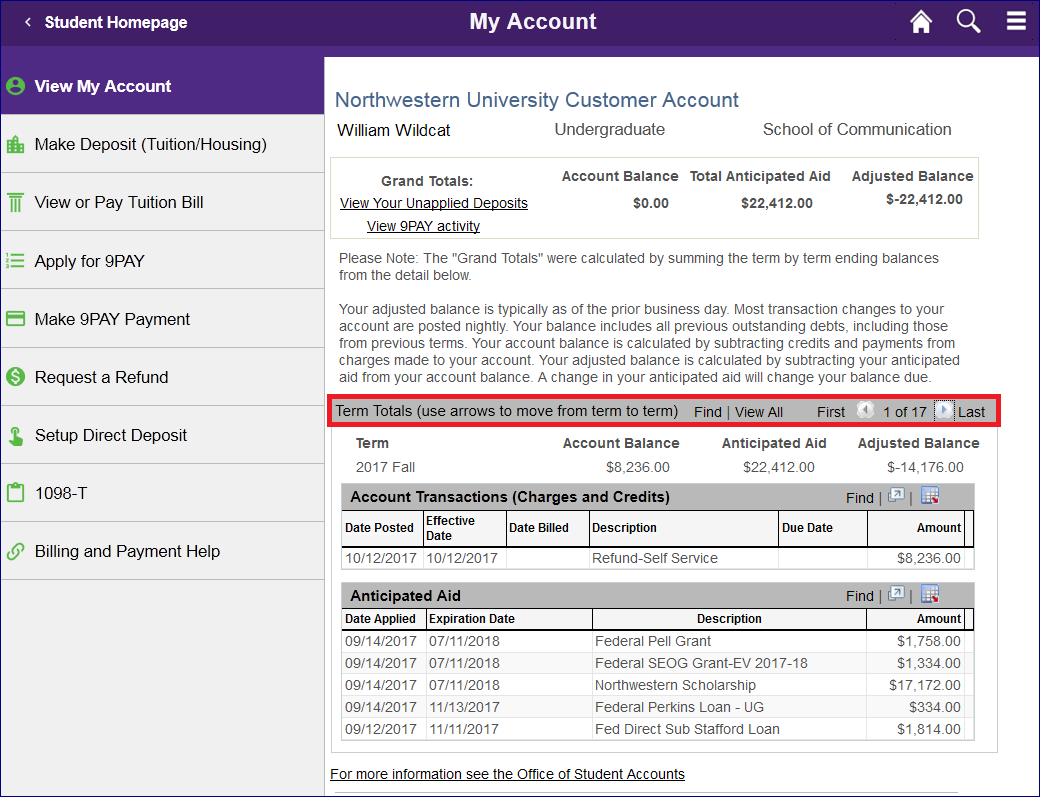Click Federal Perkins Loan - UG description
1040x797 pixels.
(x=679, y=707)
